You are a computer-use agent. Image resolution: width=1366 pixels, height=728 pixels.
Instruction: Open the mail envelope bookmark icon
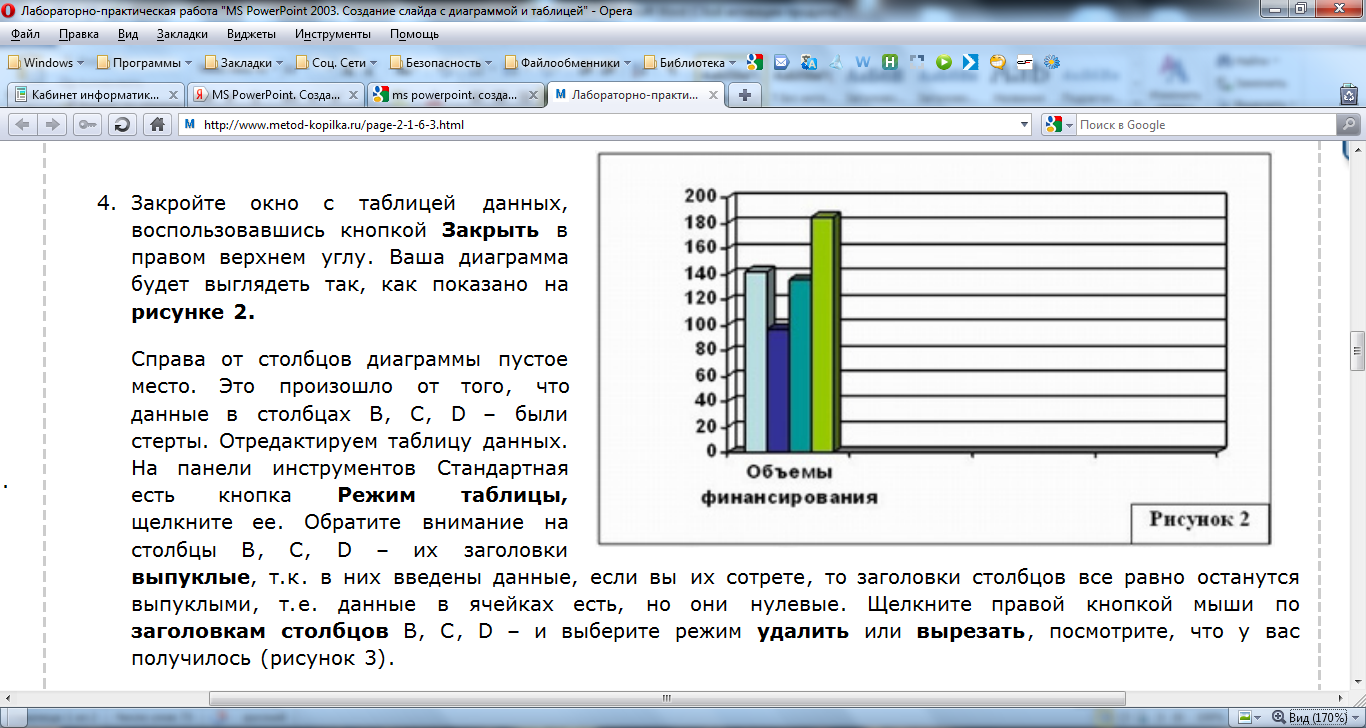click(x=782, y=62)
